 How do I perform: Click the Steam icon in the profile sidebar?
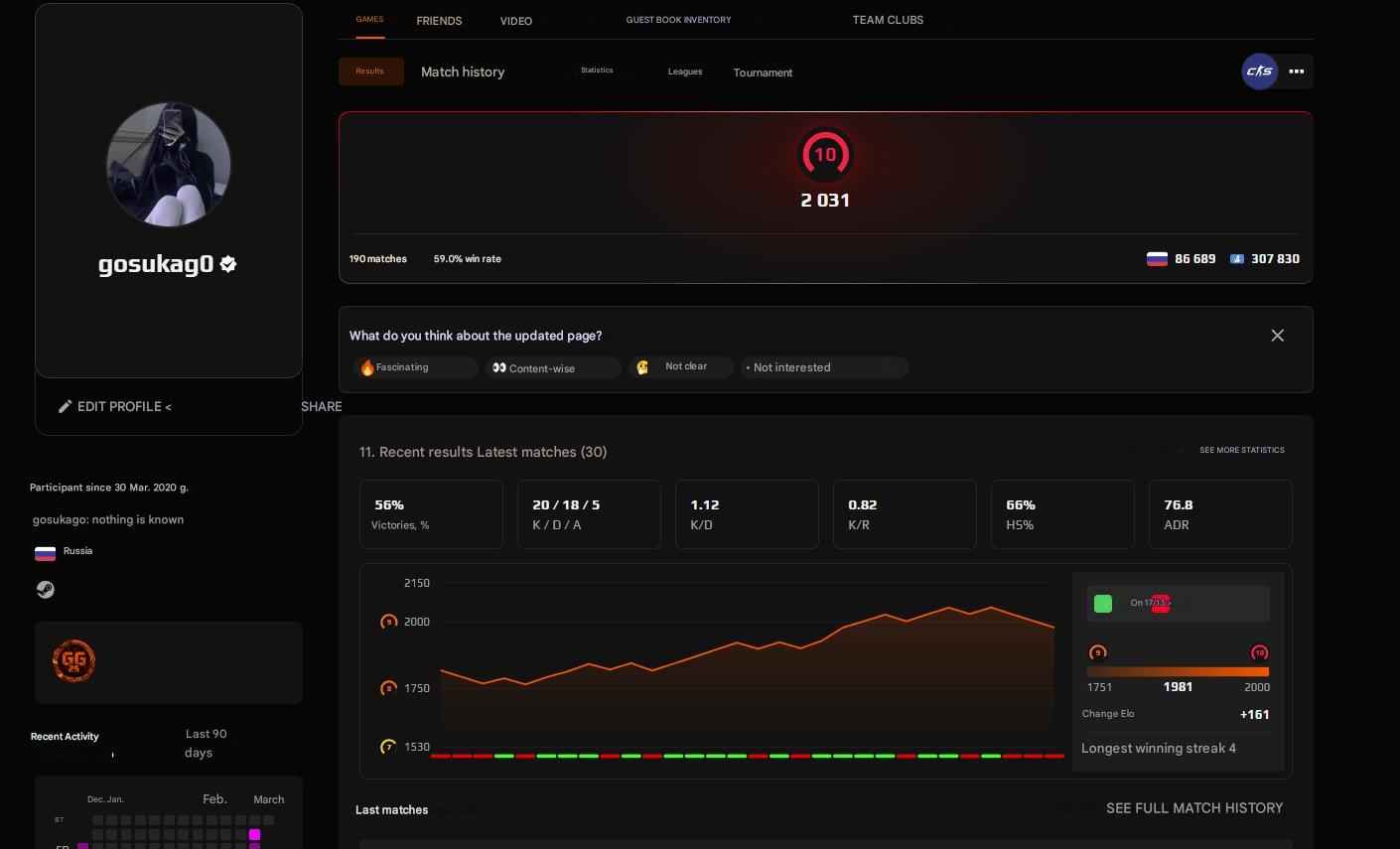point(45,589)
